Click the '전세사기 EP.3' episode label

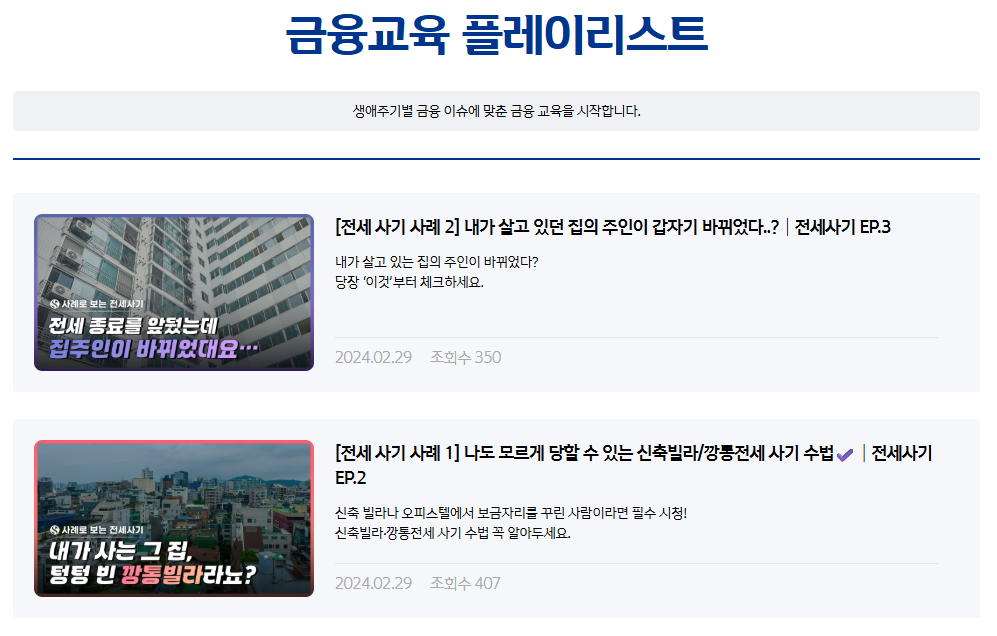click(x=842, y=227)
